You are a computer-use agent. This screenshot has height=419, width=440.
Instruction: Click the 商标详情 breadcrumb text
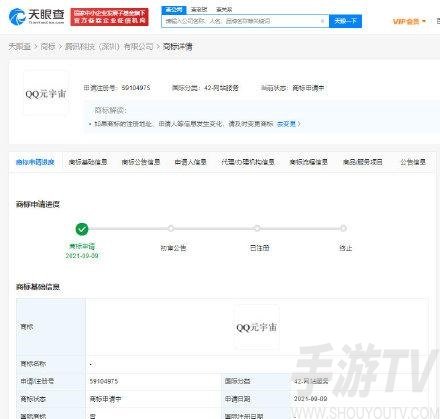tap(178, 47)
